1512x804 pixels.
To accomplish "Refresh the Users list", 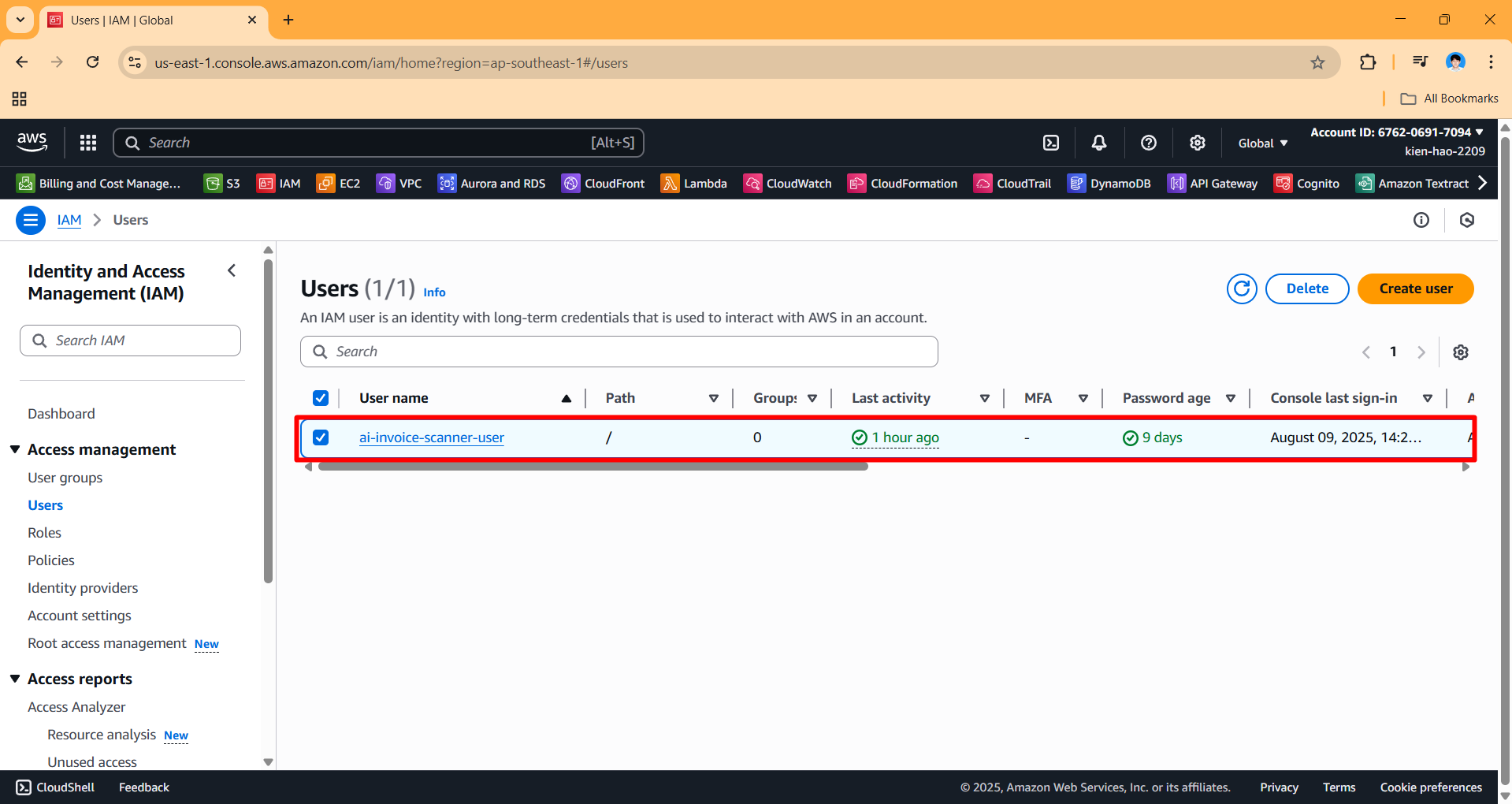I will coord(1241,288).
